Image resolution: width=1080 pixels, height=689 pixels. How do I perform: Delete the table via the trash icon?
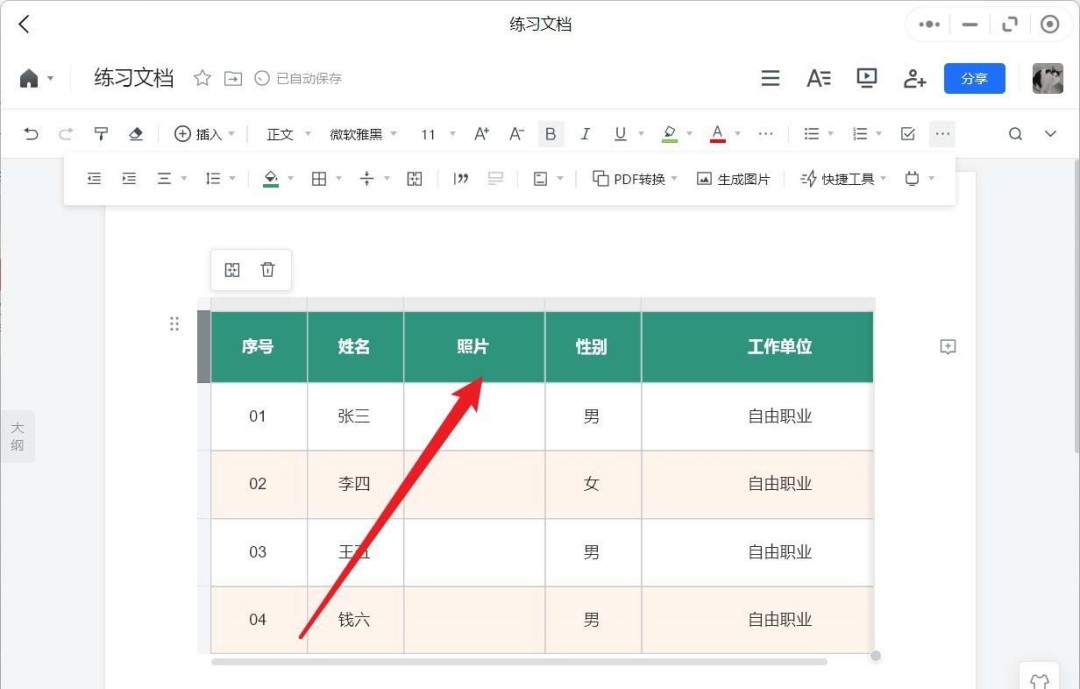click(267, 269)
